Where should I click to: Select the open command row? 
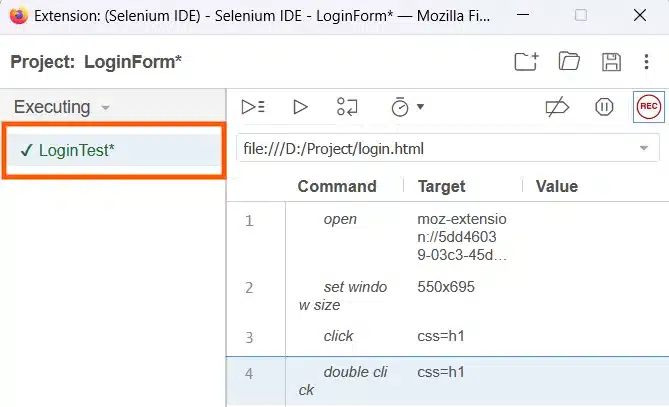(x=448, y=237)
